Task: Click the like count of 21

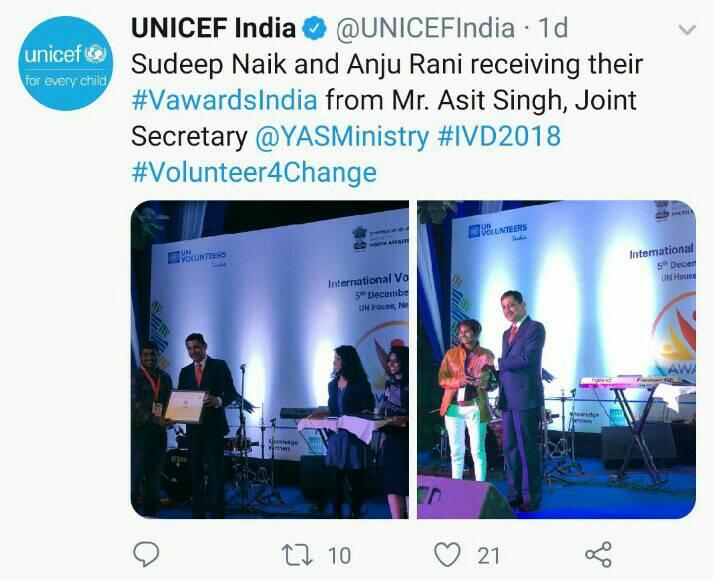Action: click(489, 556)
